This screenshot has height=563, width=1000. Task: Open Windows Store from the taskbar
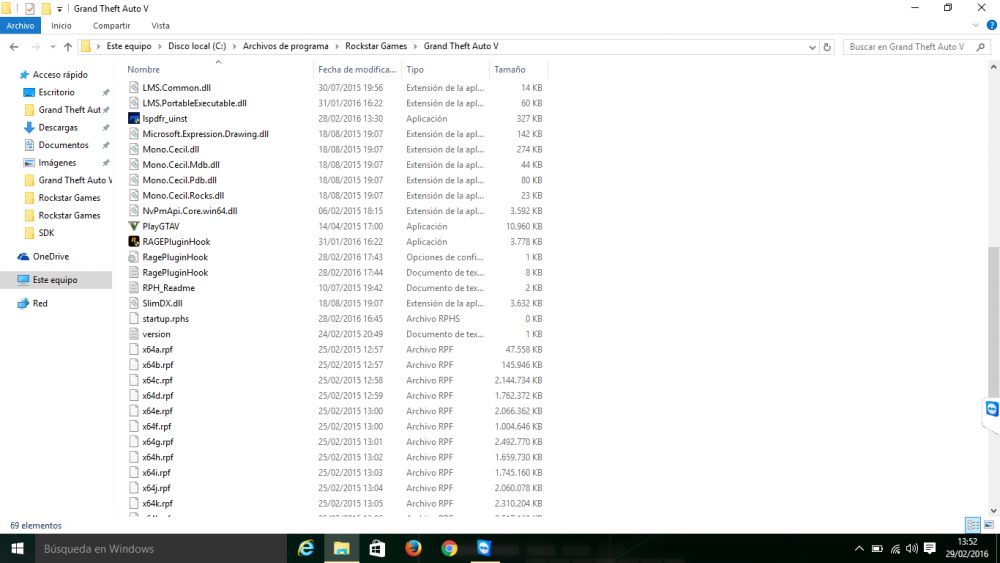pyautogui.click(x=378, y=548)
